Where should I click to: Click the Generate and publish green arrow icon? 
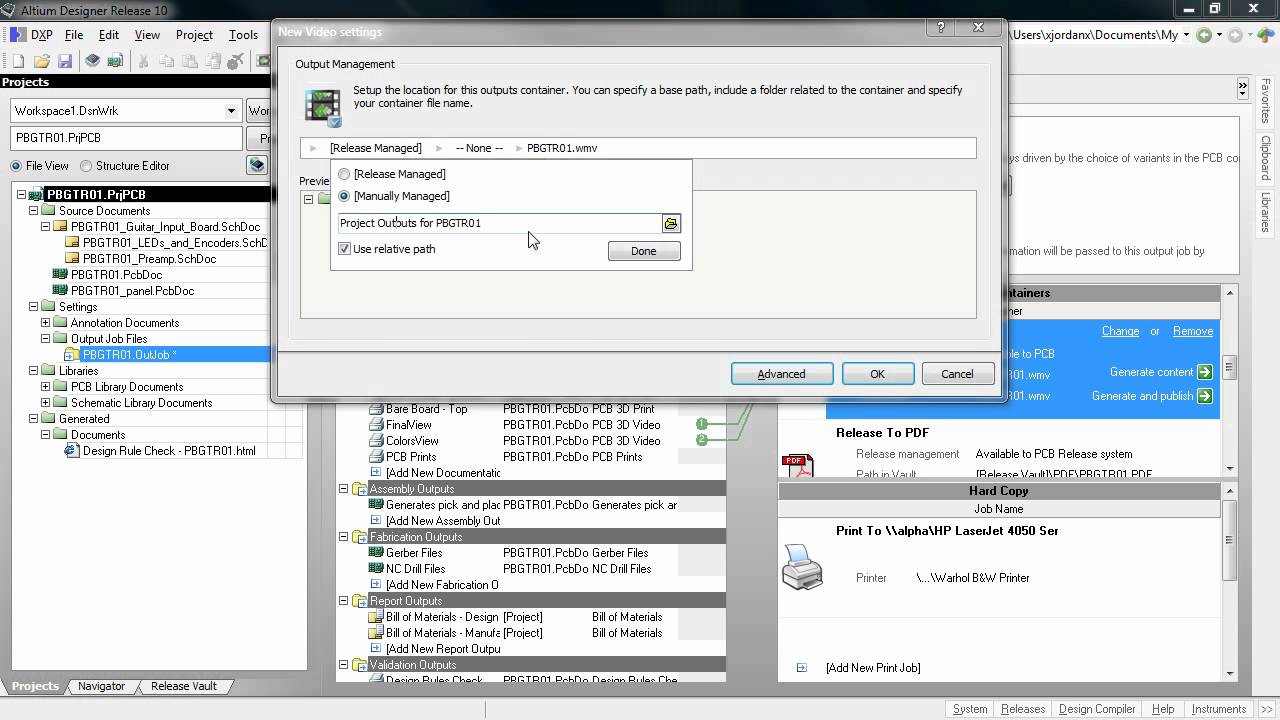click(1205, 396)
